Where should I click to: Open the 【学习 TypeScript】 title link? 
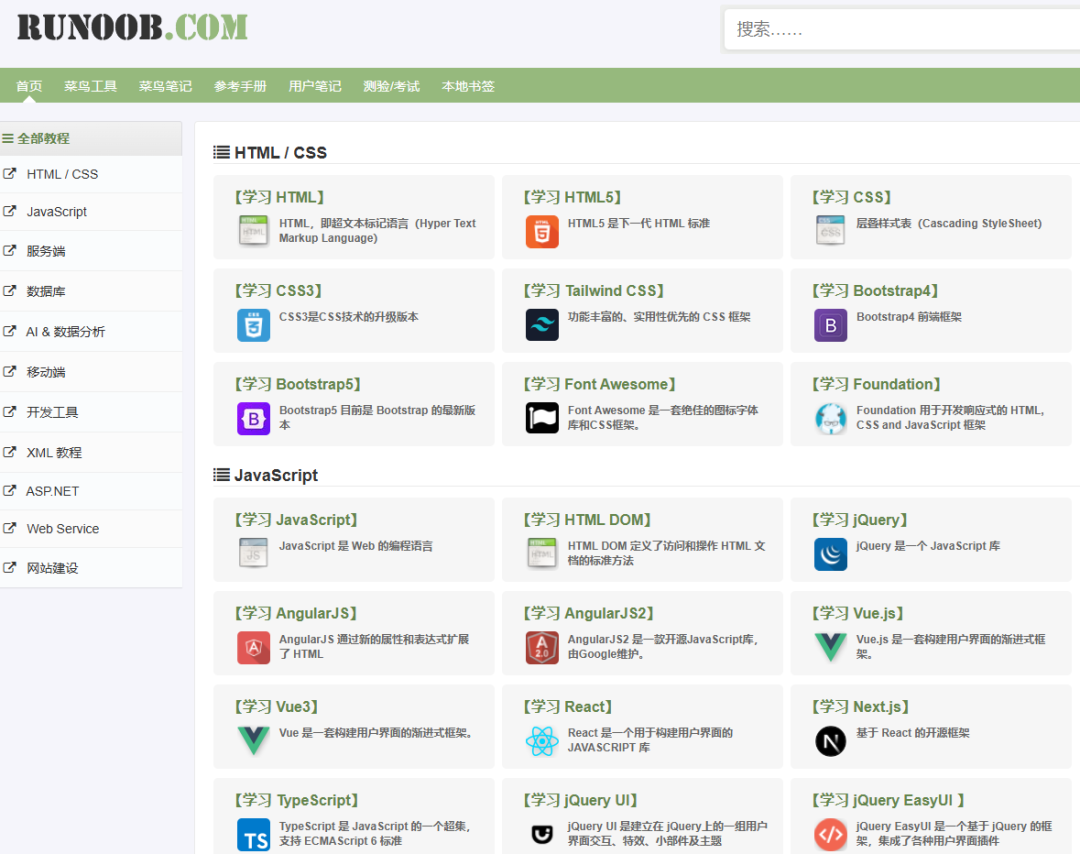click(296, 801)
